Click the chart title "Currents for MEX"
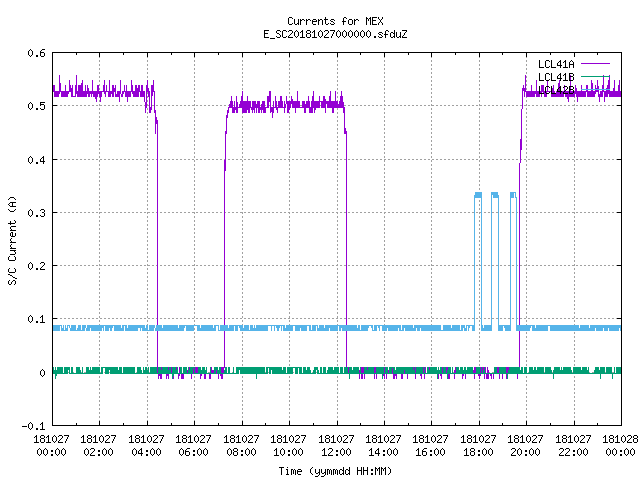Viewport: 640px width, 480px height. (335, 21)
